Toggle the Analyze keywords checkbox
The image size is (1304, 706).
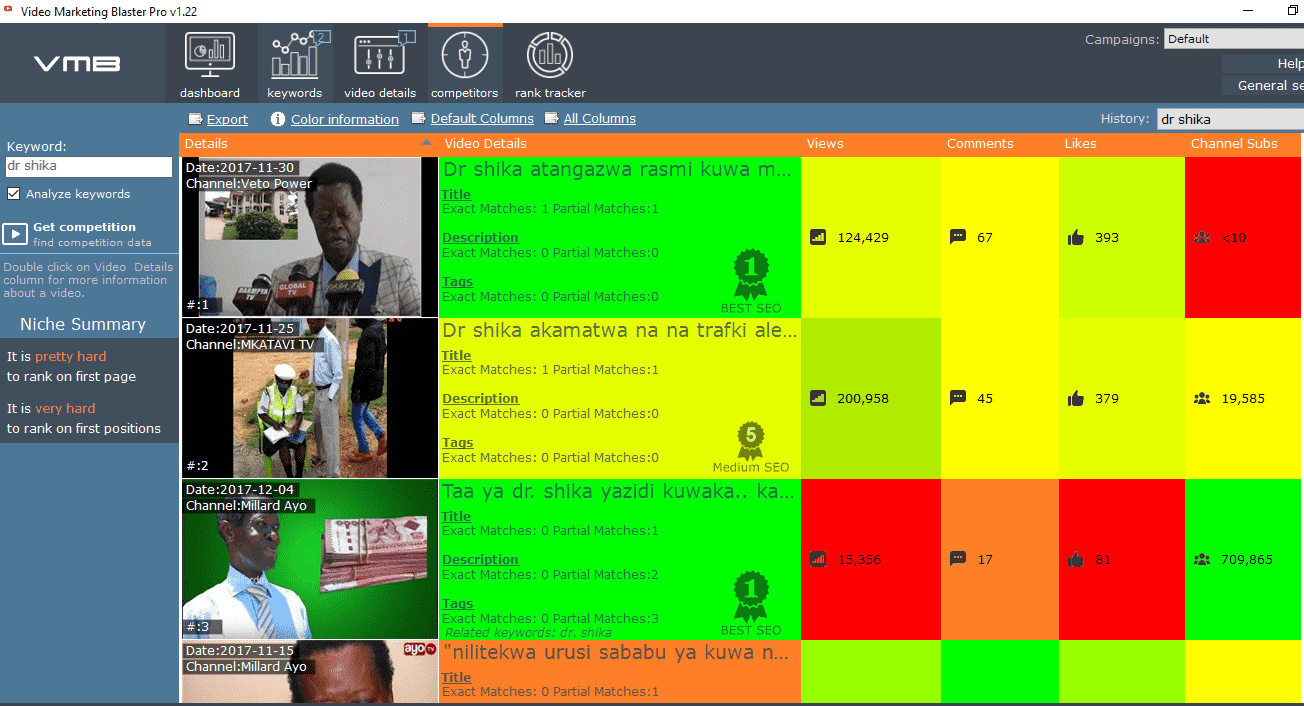[x=13, y=194]
